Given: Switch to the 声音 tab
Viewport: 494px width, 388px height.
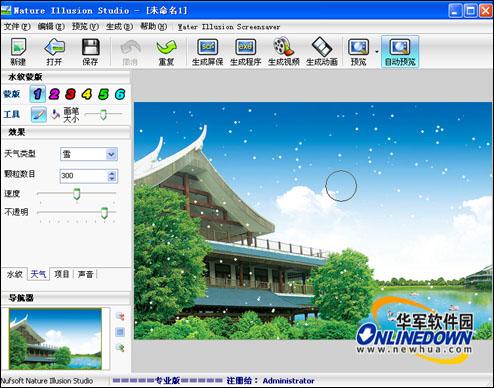Looking at the screenshot, I should (85, 274).
